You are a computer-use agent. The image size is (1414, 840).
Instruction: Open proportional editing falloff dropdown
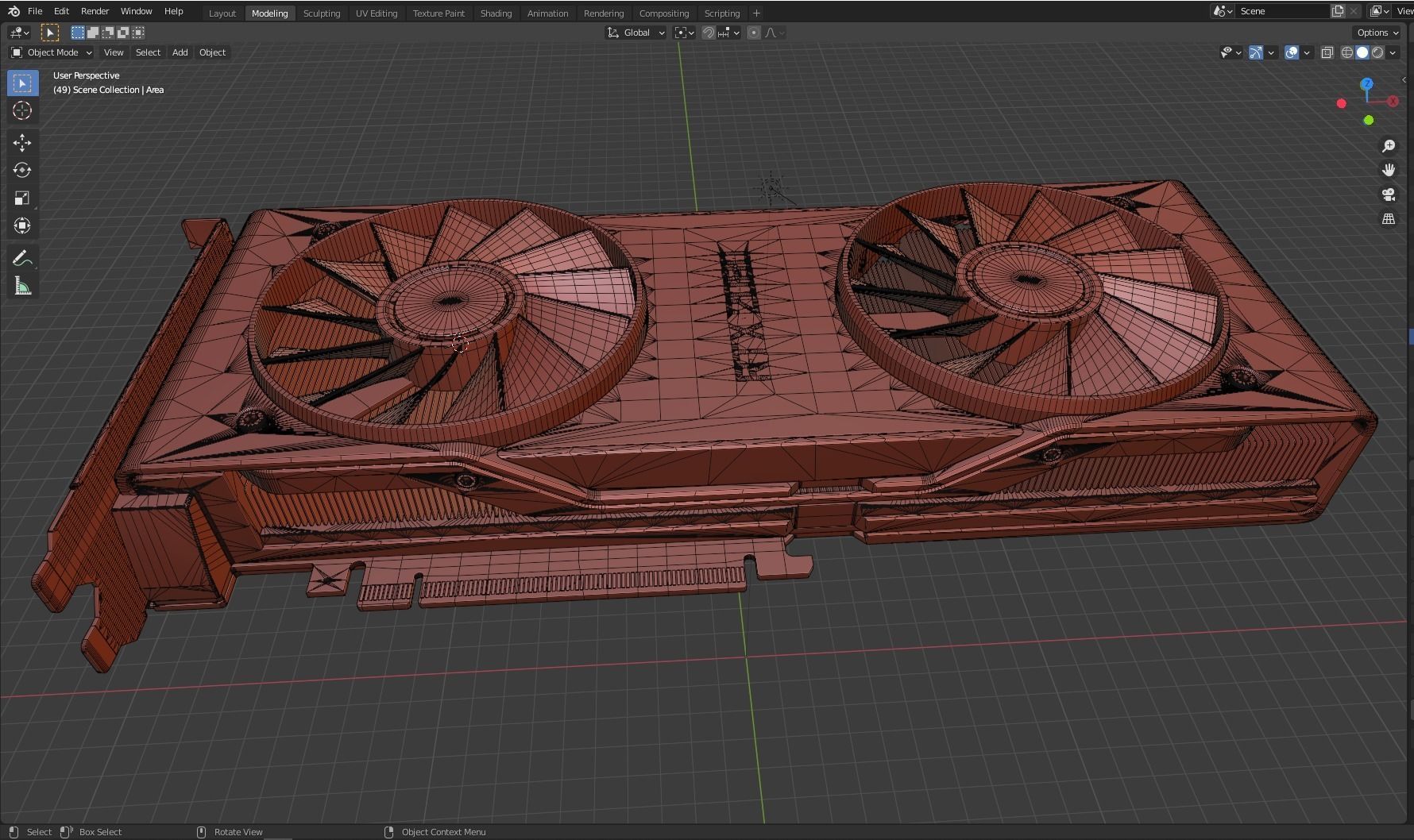(x=775, y=33)
